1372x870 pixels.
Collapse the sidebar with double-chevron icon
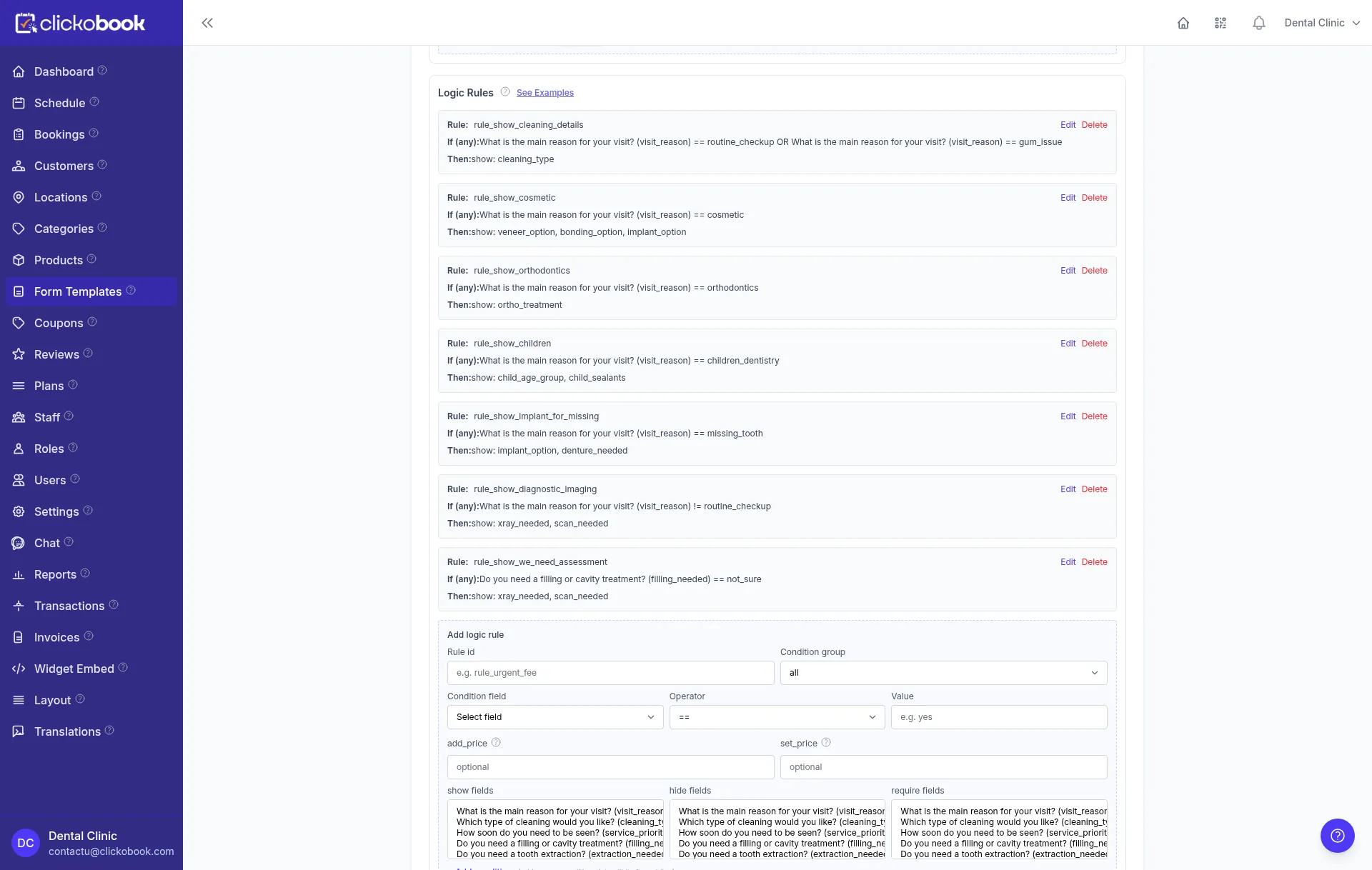pyautogui.click(x=207, y=23)
